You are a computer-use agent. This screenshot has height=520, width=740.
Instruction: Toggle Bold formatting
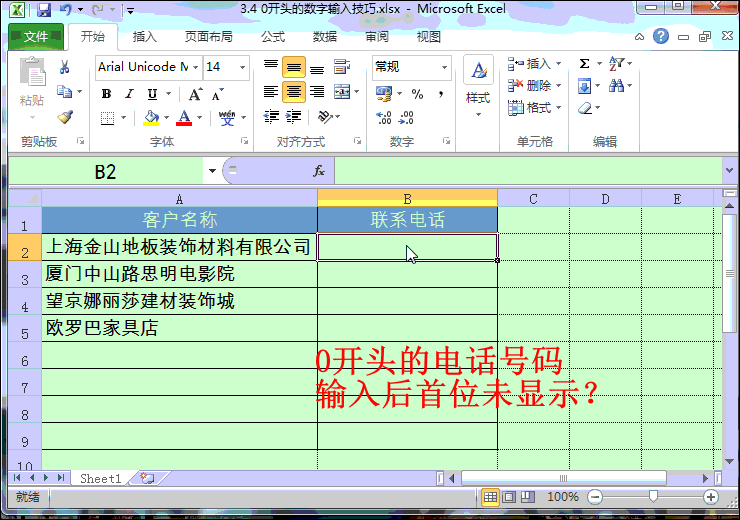106,94
